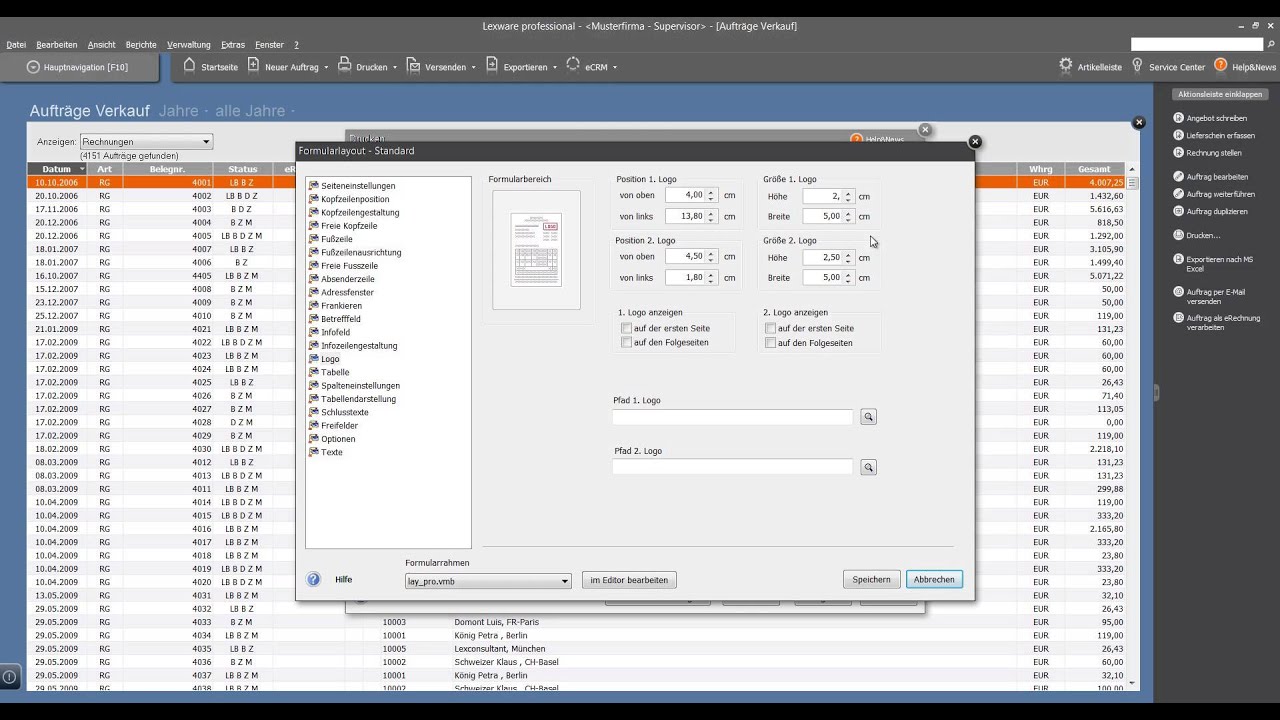Enable 1. Logo auf den Folgeseiten

[626, 343]
